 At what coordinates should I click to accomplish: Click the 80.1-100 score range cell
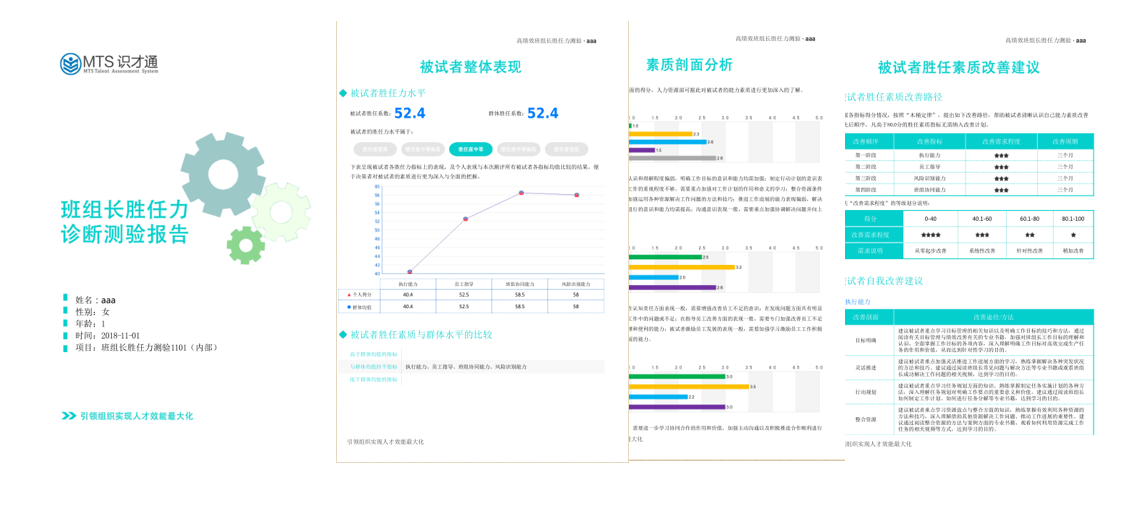(1072, 217)
